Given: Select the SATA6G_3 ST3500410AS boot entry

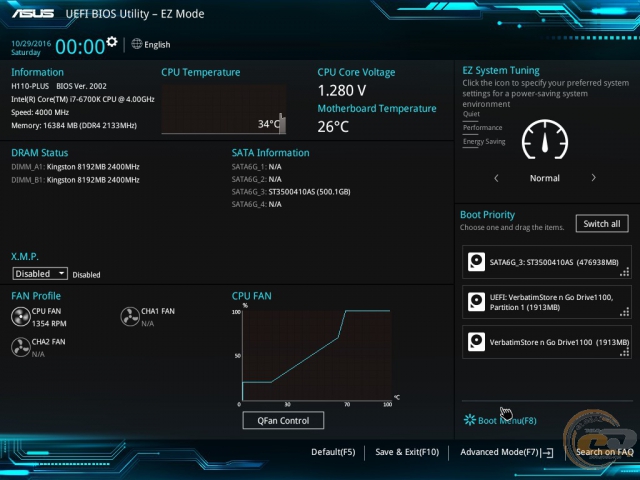Looking at the screenshot, I should tap(547, 262).
